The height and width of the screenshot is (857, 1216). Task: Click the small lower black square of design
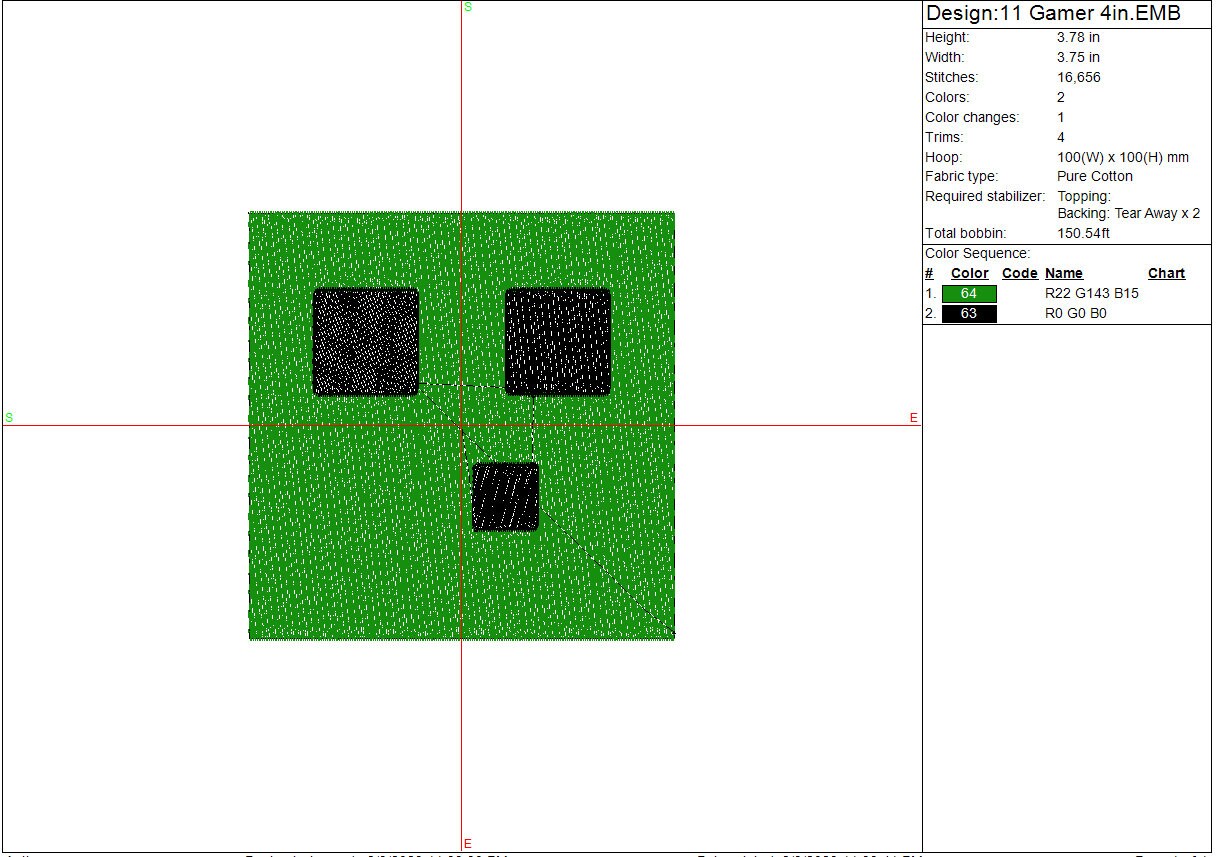(x=506, y=497)
